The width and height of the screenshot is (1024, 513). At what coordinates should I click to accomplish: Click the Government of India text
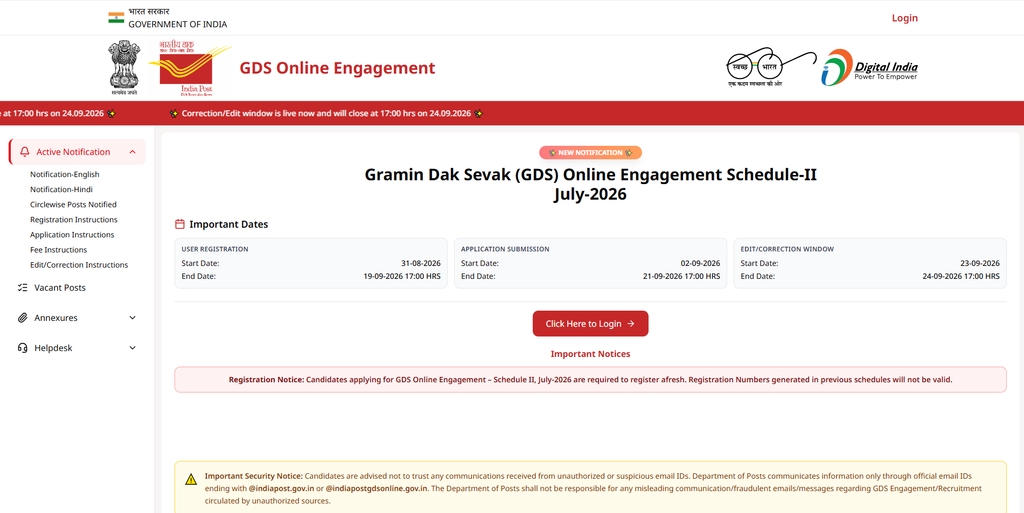pos(178,24)
